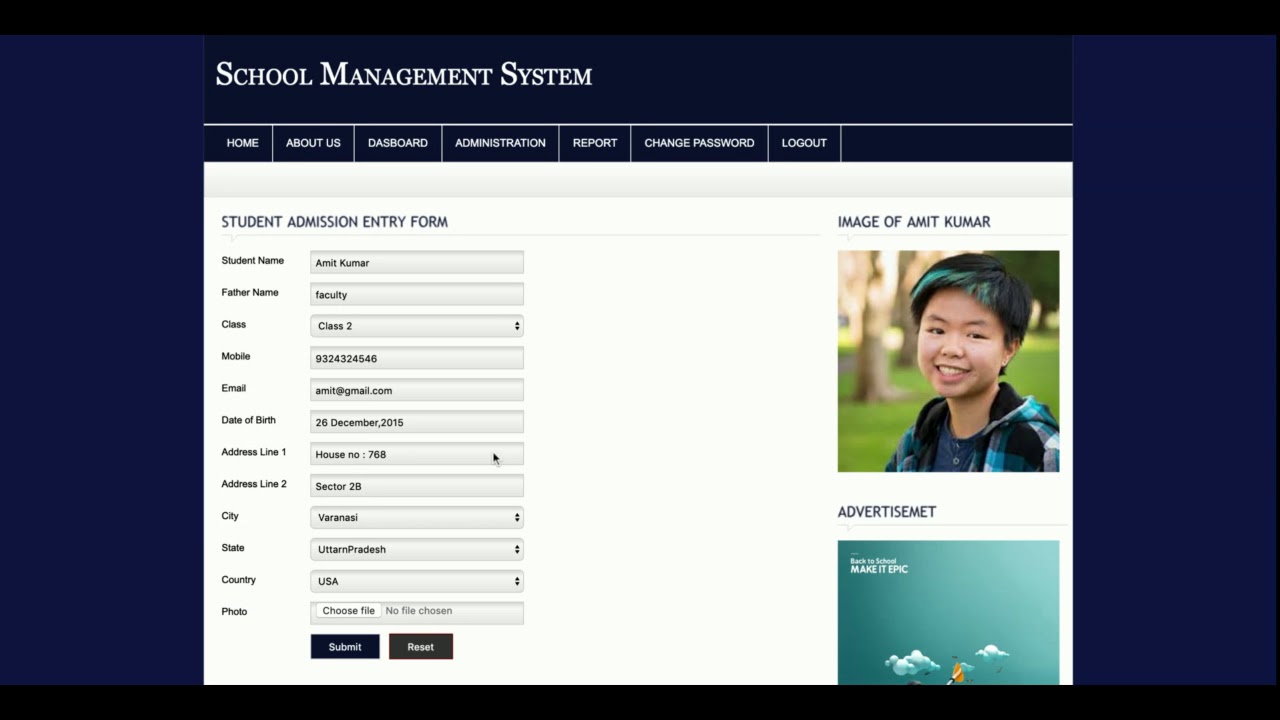The width and height of the screenshot is (1280, 720).
Task: Click the Mobile label
Action: point(235,357)
